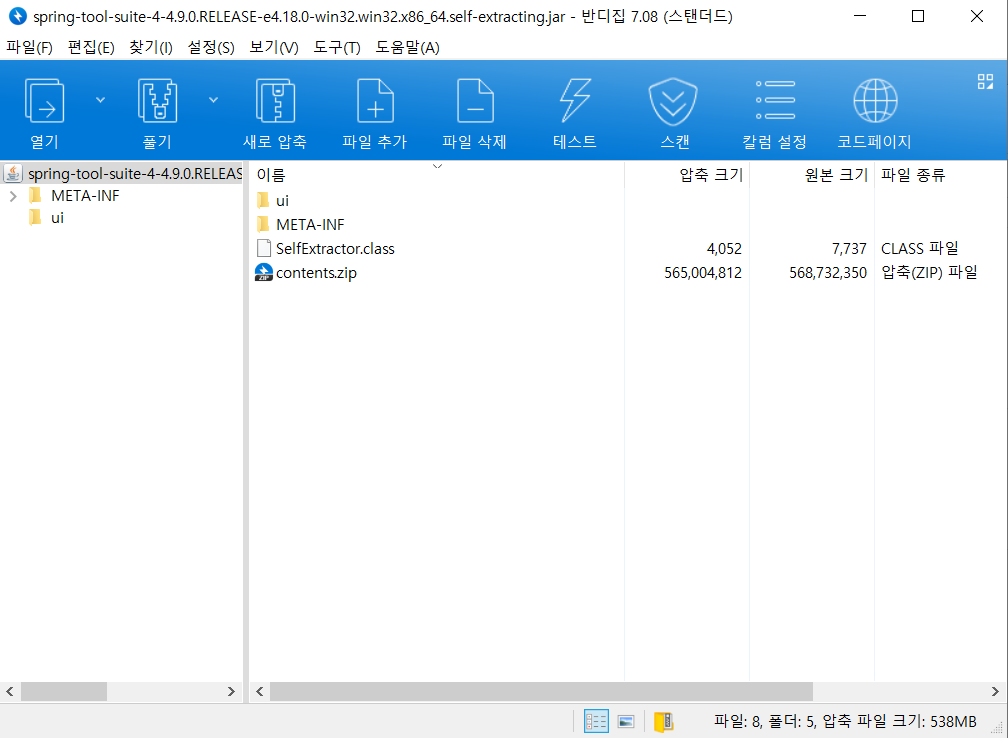Click the toolbar layout grid icon
The image size is (1008, 738).
pyautogui.click(x=985, y=81)
